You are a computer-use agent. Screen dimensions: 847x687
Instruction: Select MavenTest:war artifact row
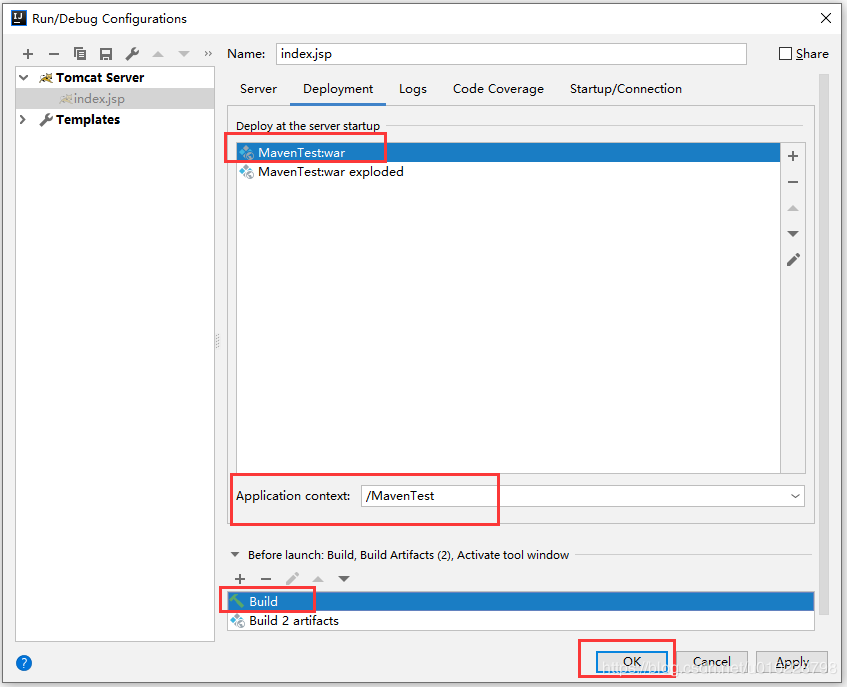click(x=508, y=152)
